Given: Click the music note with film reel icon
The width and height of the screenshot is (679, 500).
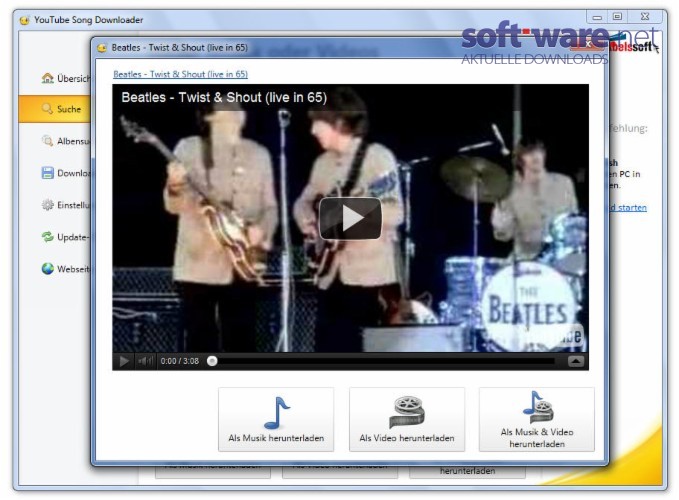Looking at the screenshot, I should [537, 407].
